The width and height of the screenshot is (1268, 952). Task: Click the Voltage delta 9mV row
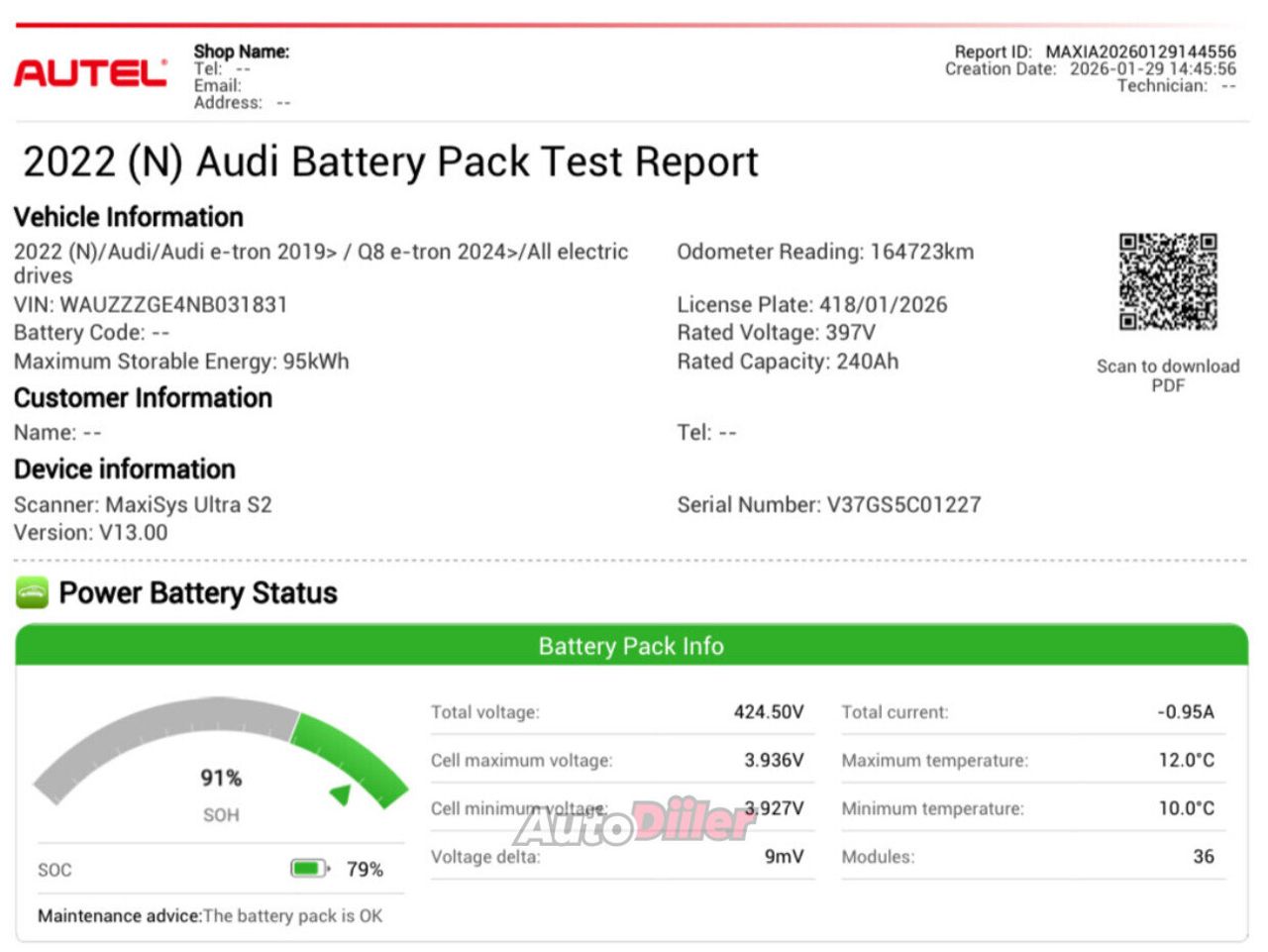[621, 857]
